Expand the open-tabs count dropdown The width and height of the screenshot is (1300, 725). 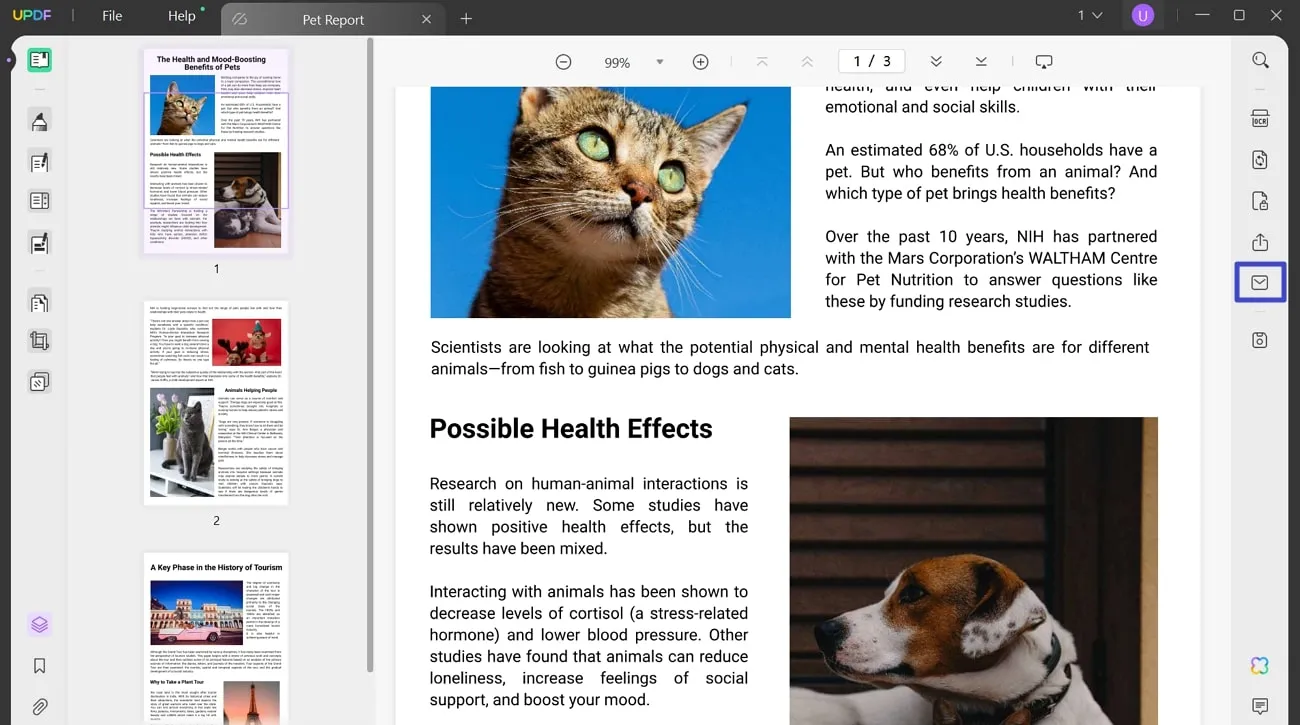[x=1090, y=15]
